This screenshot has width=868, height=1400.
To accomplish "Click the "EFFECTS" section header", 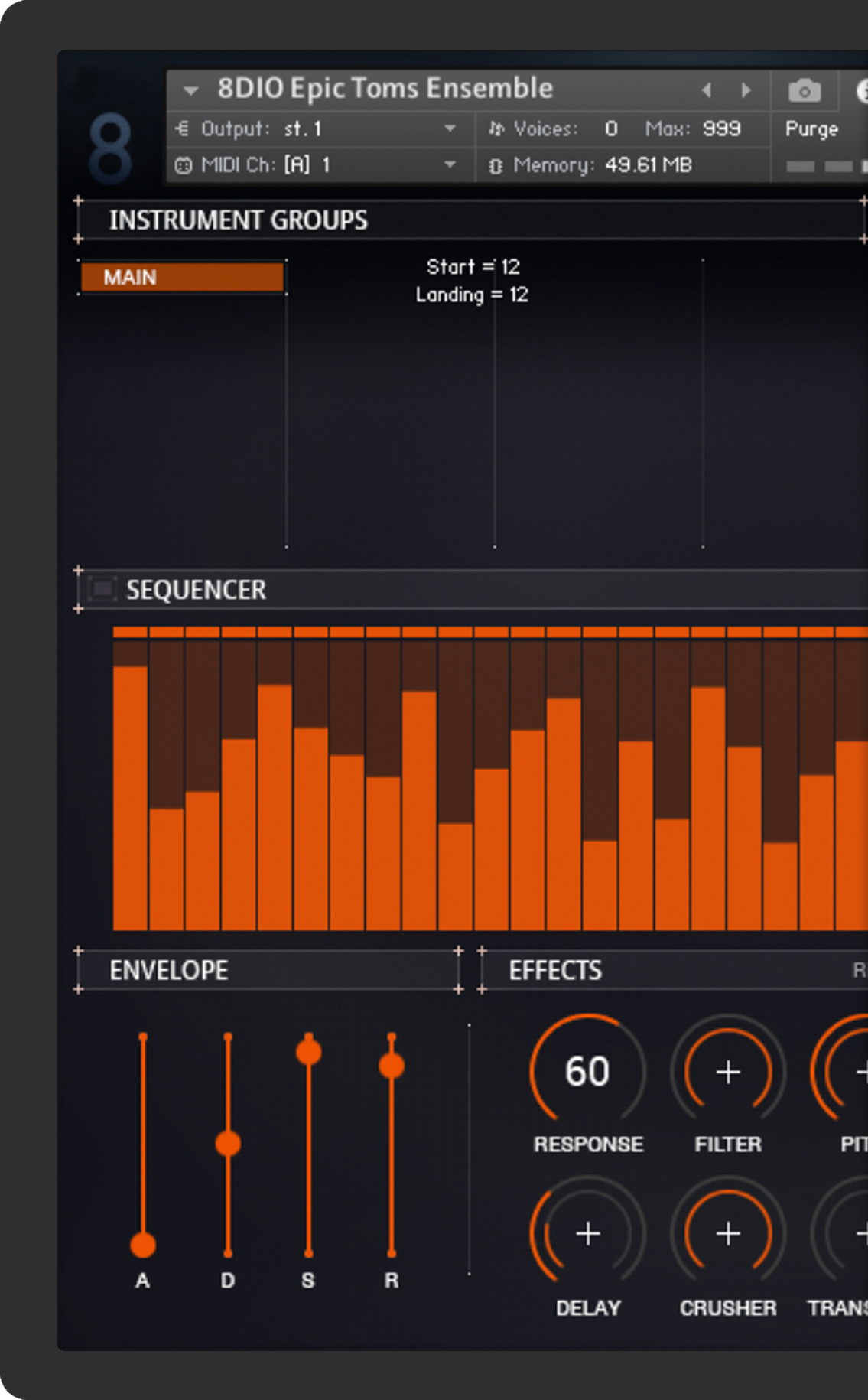I will (555, 970).
